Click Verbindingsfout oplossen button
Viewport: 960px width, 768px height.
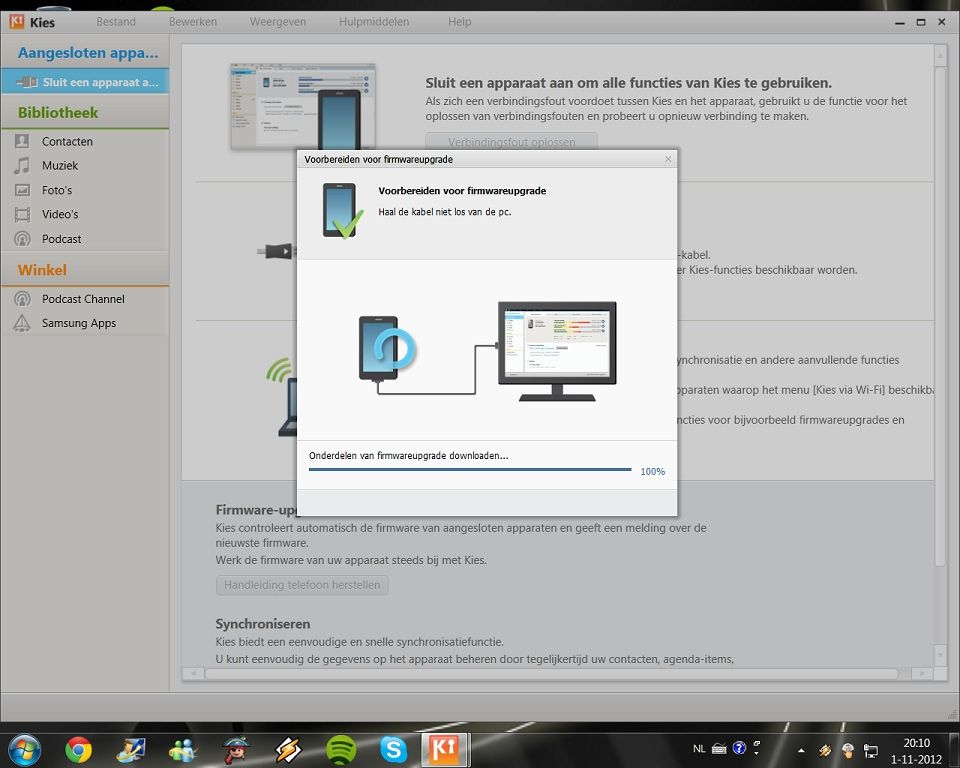pos(511,141)
